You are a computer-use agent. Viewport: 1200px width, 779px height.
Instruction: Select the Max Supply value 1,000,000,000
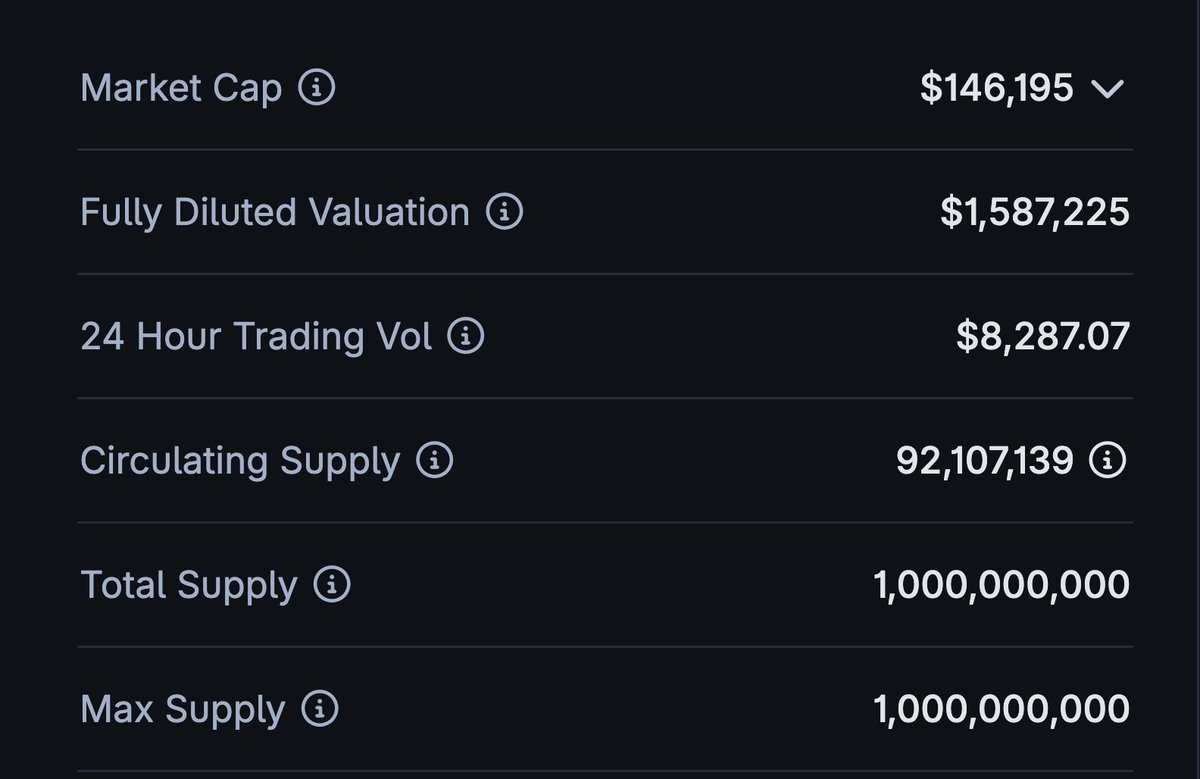[x=1002, y=710]
